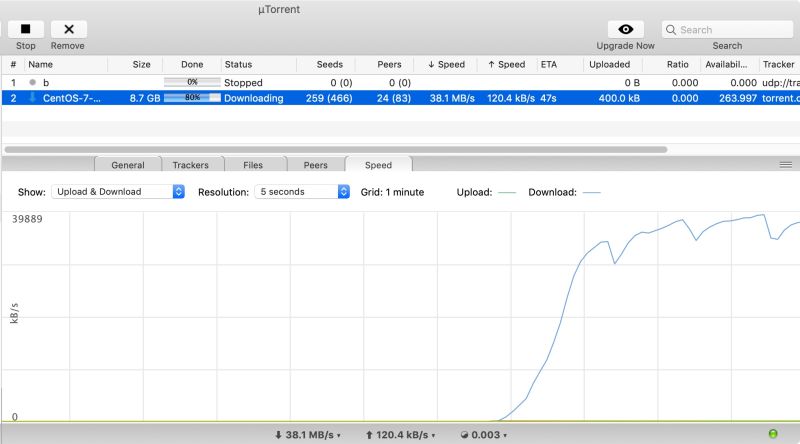Click the 39889 graph axis value
Viewport: 800px width, 444px height.
point(27,219)
